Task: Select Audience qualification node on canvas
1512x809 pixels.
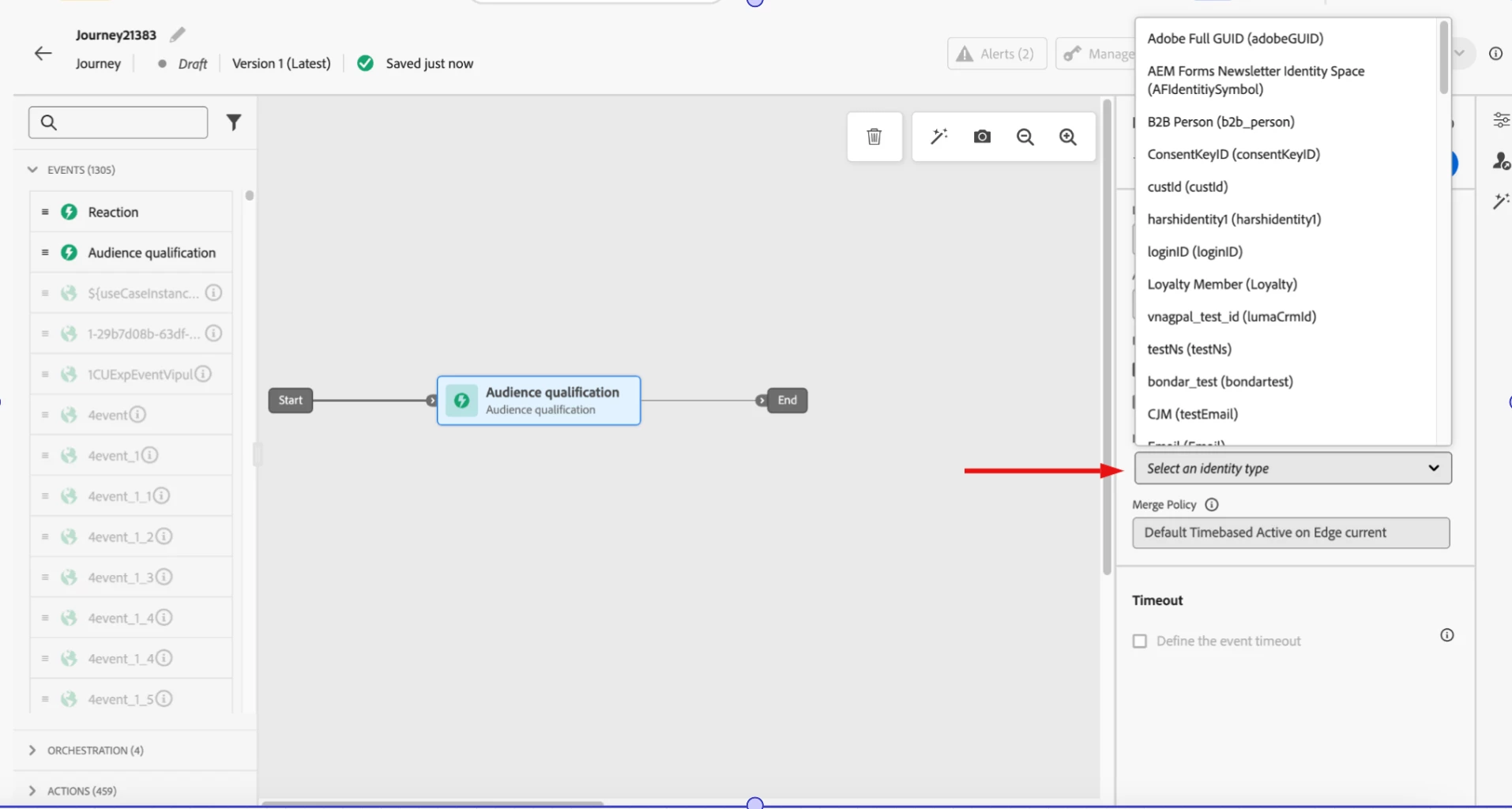Action: click(539, 401)
